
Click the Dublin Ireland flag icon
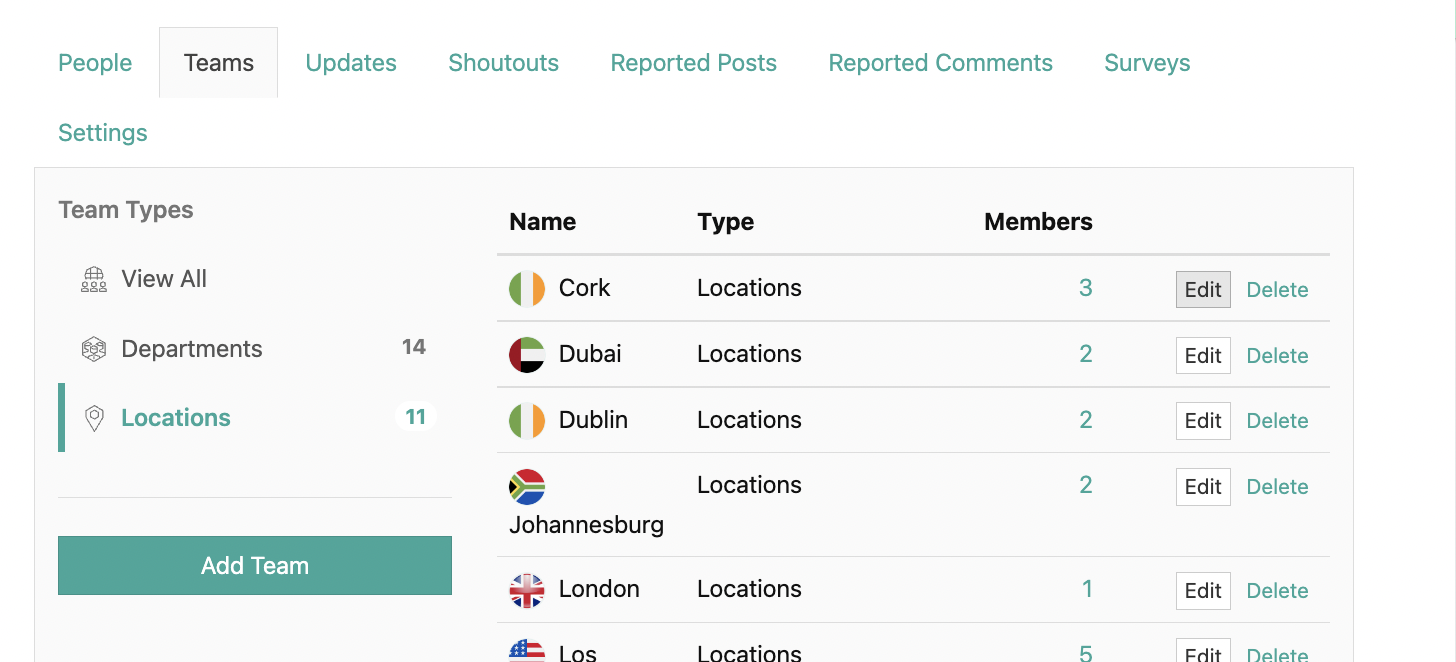[x=527, y=421]
